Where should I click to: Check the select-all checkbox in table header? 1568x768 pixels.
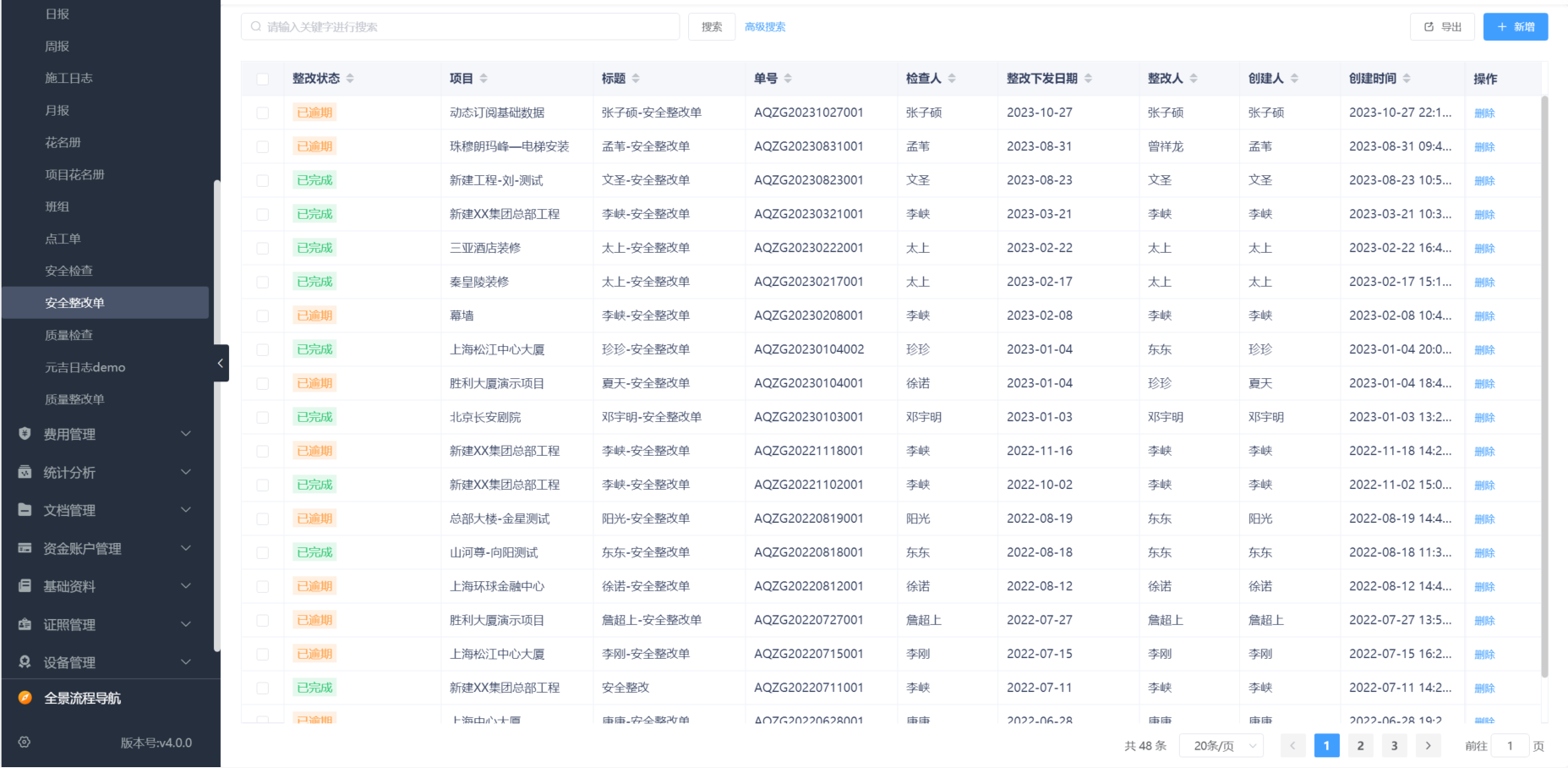[262, 78]
